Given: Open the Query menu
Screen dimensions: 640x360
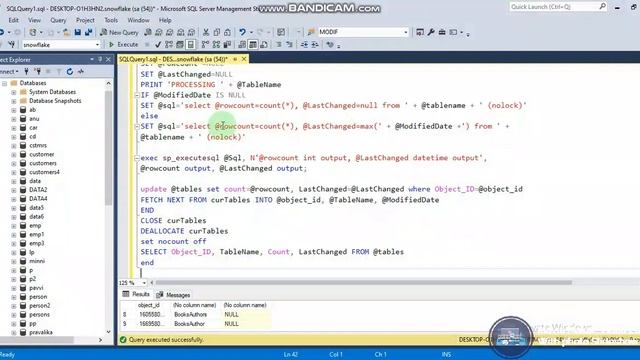Looking at the screenshot, I should click(58, 20).
